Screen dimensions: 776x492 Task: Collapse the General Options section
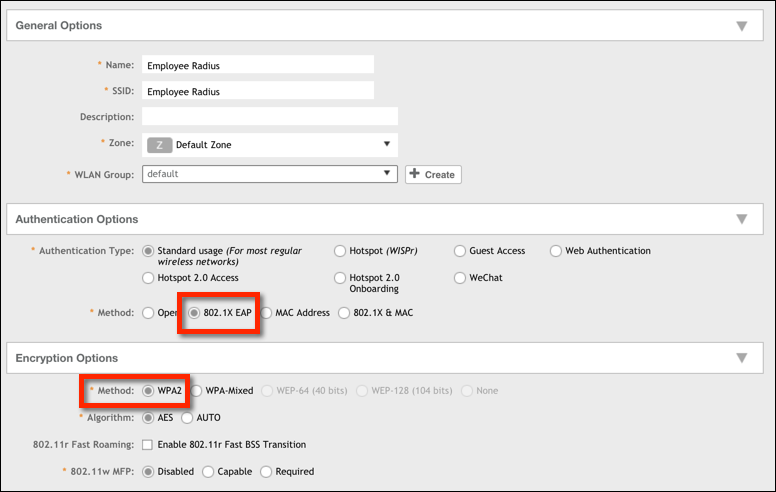(741, 25)
